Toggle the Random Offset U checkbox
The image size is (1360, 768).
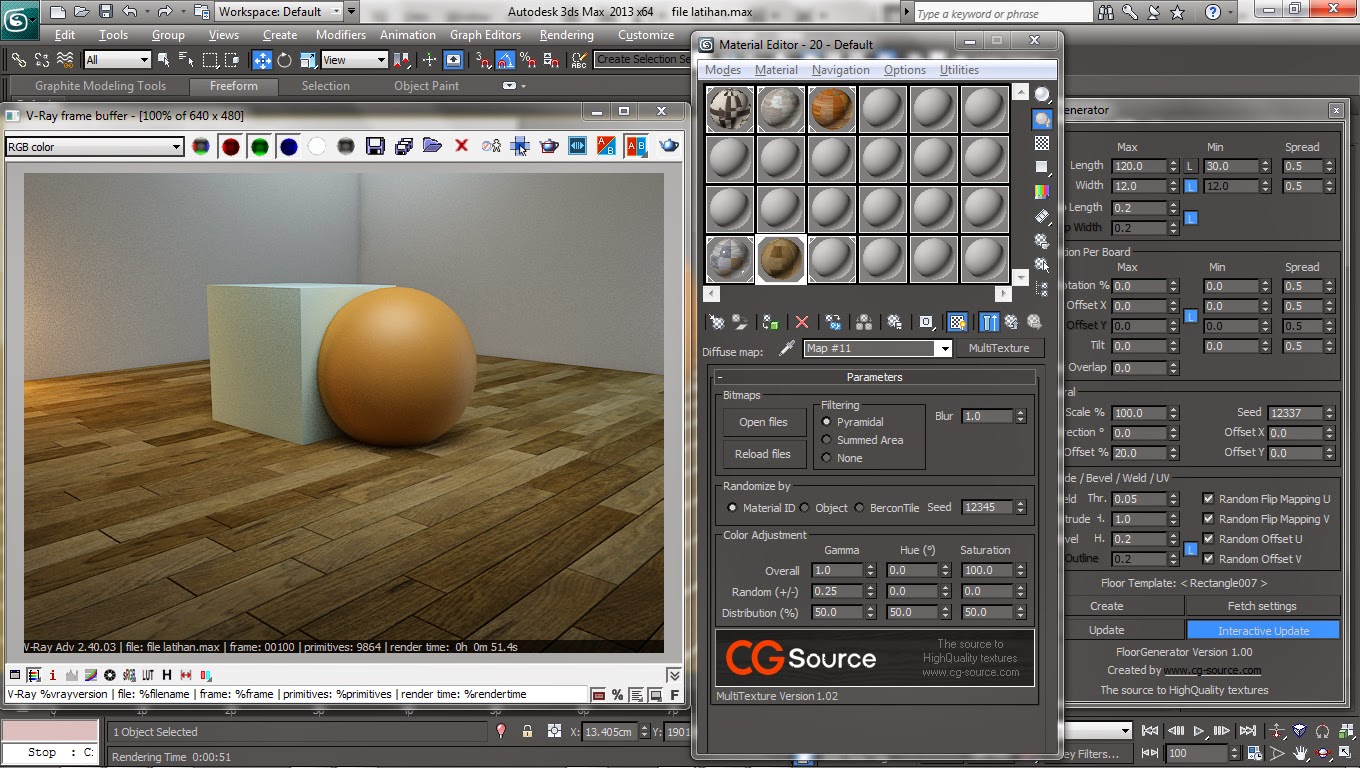point(1209,539)
